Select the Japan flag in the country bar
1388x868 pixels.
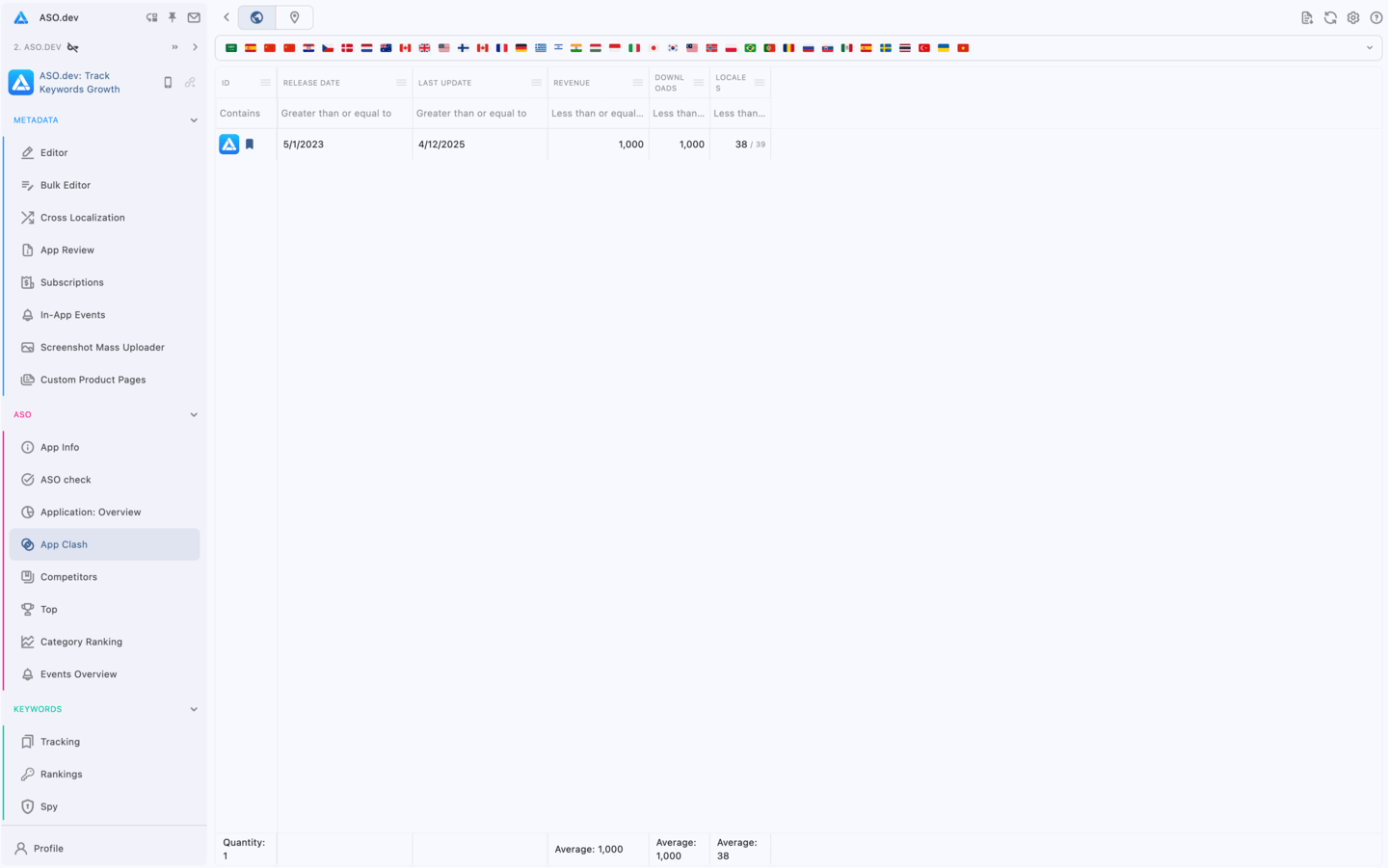(x=654, y=48)
